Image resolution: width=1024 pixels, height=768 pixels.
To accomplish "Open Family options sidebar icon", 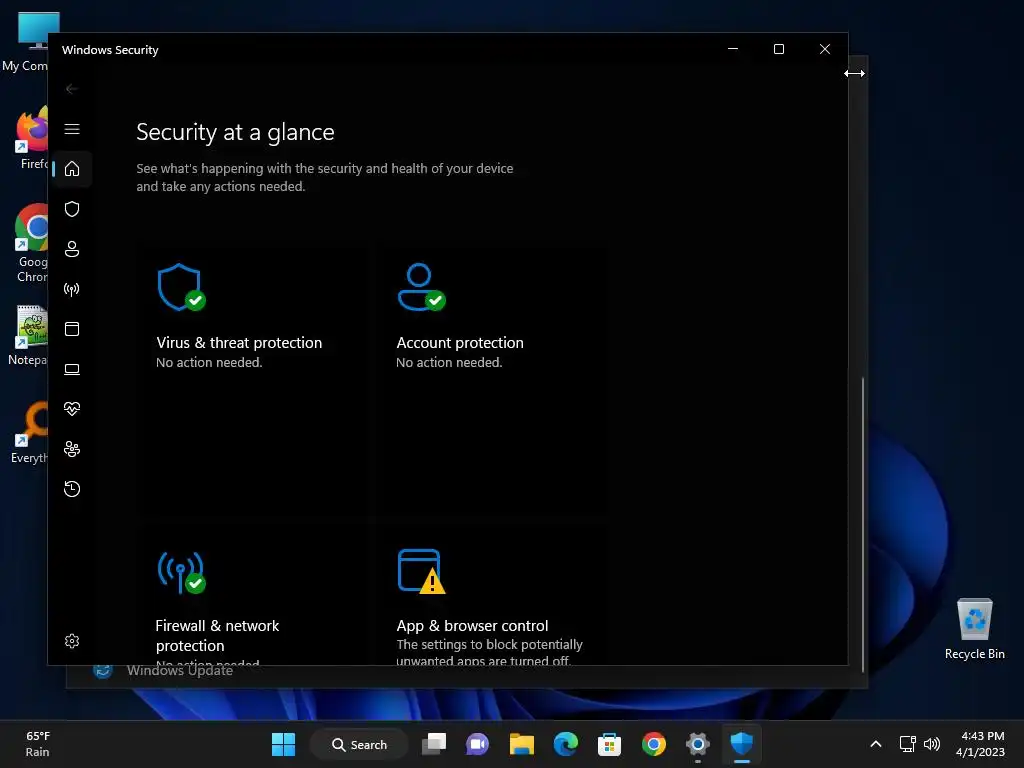I will (72, 449).
